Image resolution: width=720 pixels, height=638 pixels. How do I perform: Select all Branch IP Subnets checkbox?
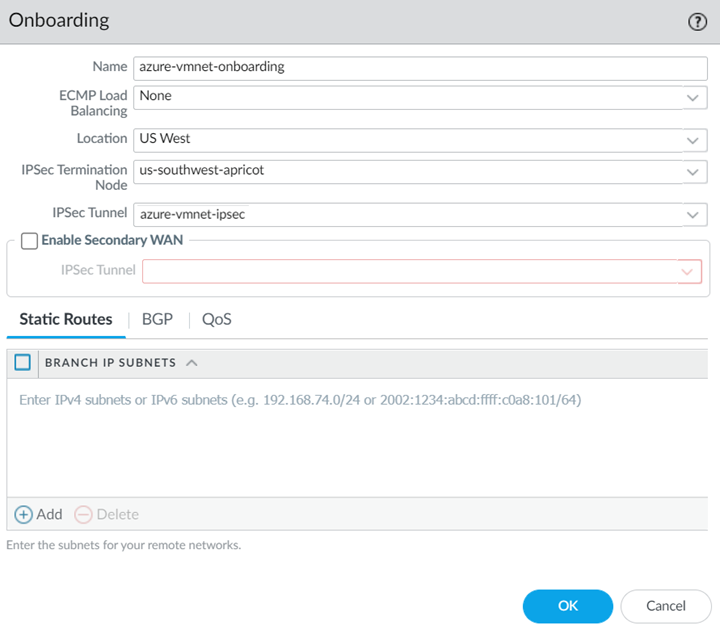click(23, 362)
